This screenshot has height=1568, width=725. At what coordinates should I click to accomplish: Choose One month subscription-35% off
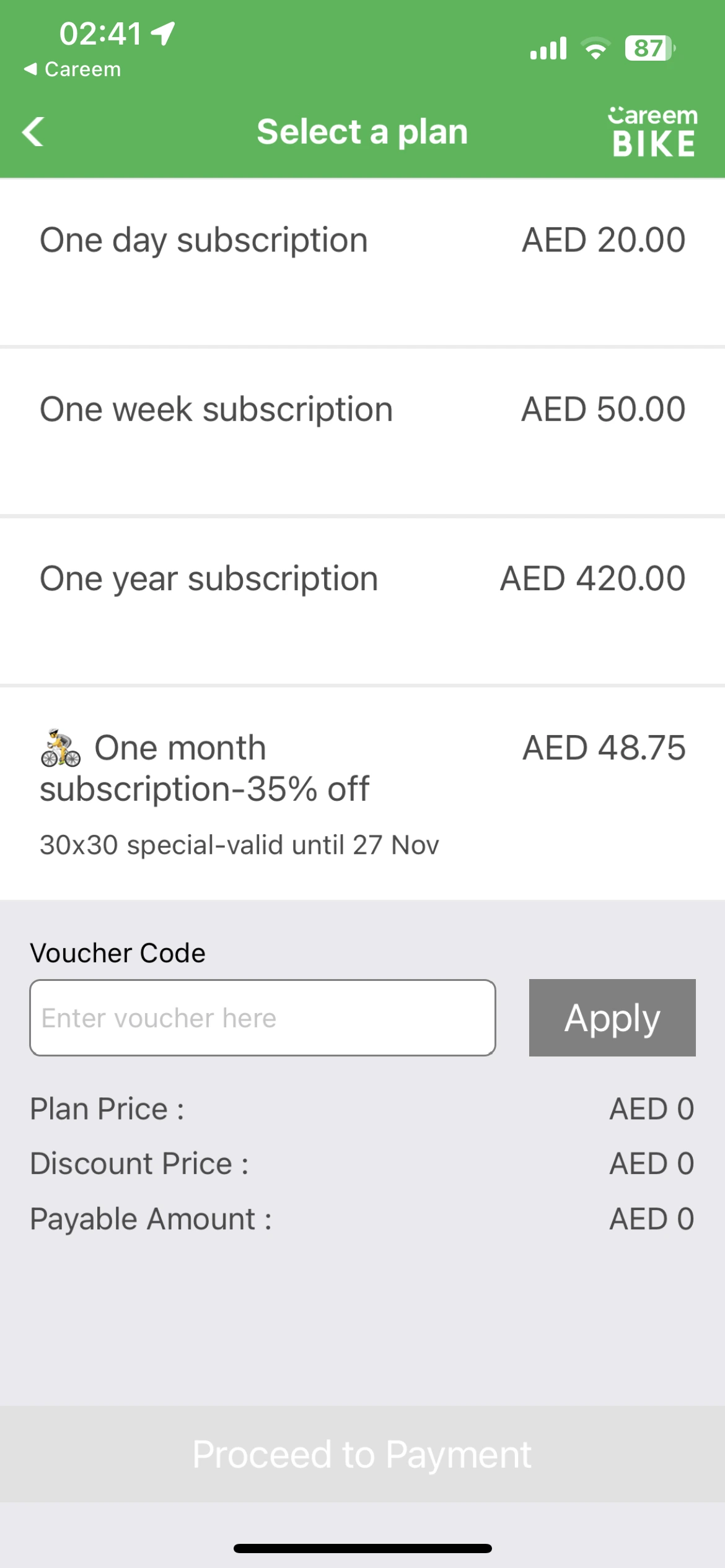(x=362, y=793)
